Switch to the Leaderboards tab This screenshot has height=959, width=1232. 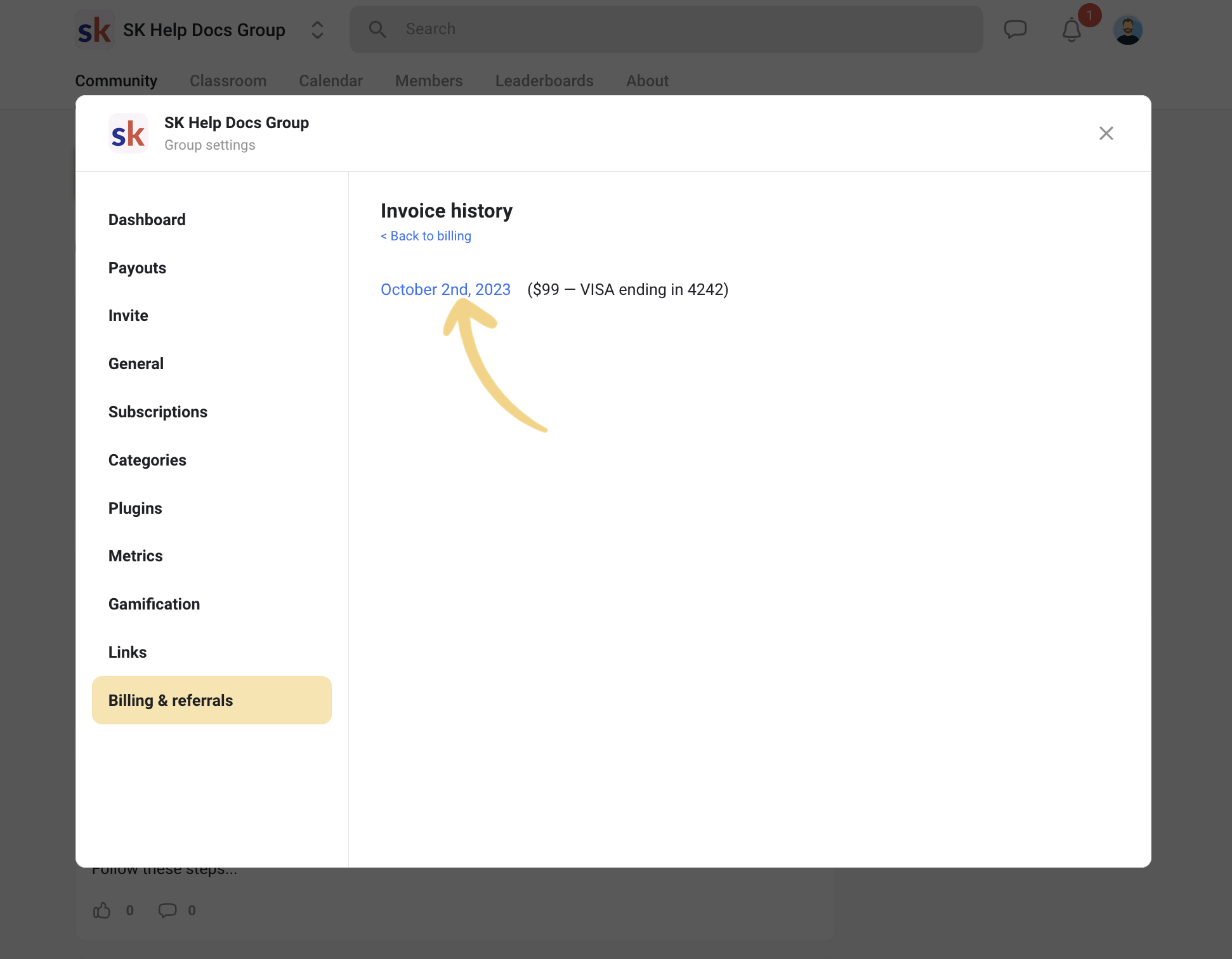coord(544,81)
